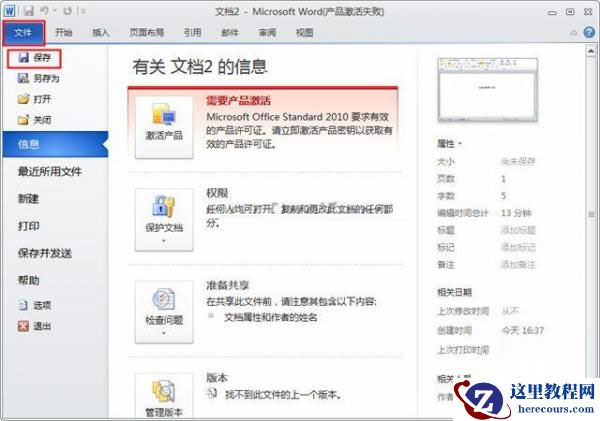Choose 关闭 in the file menu

tap(34, 120)
